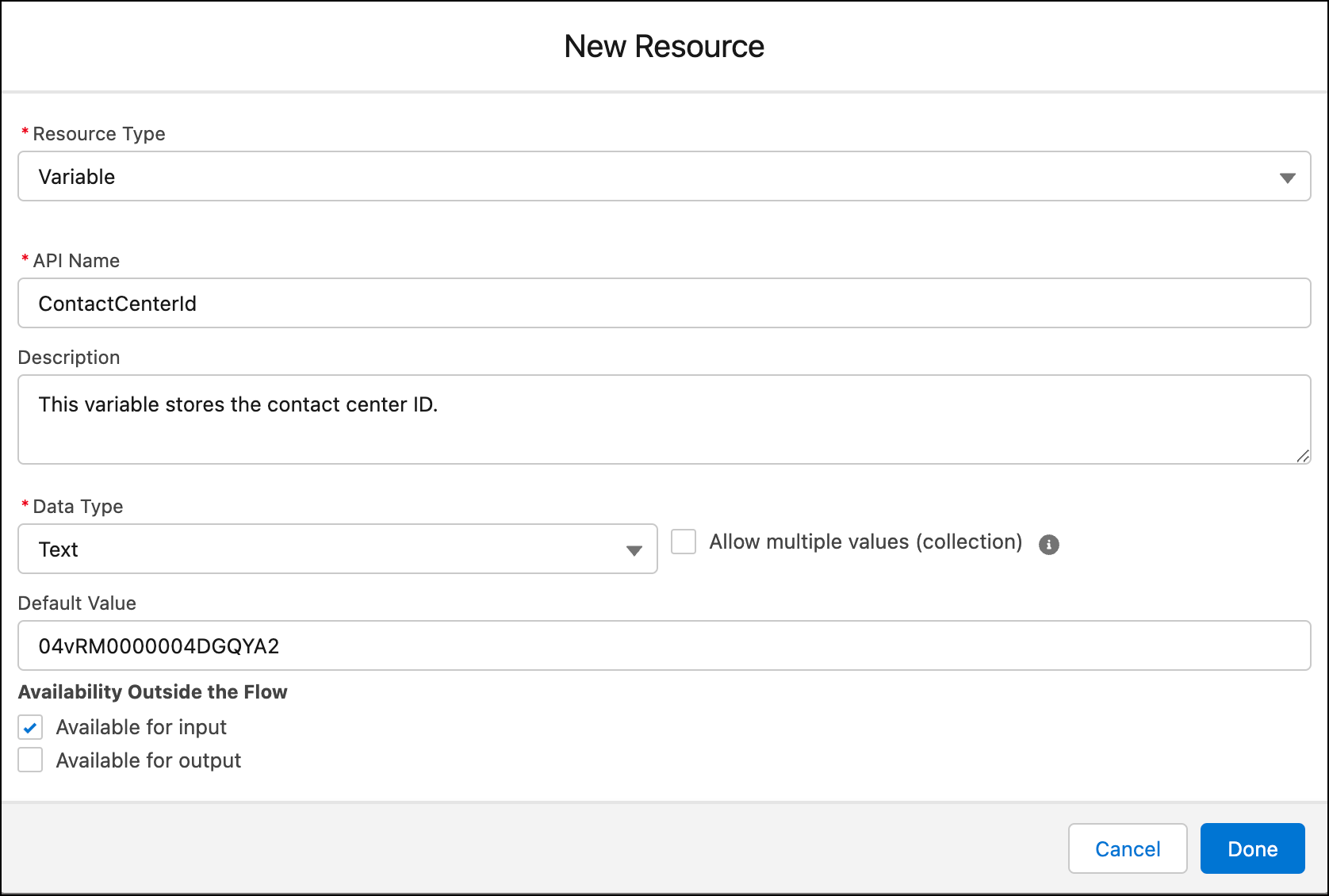Select the Default Value field
Viewport: 1329px width, 896px height.
664,645
